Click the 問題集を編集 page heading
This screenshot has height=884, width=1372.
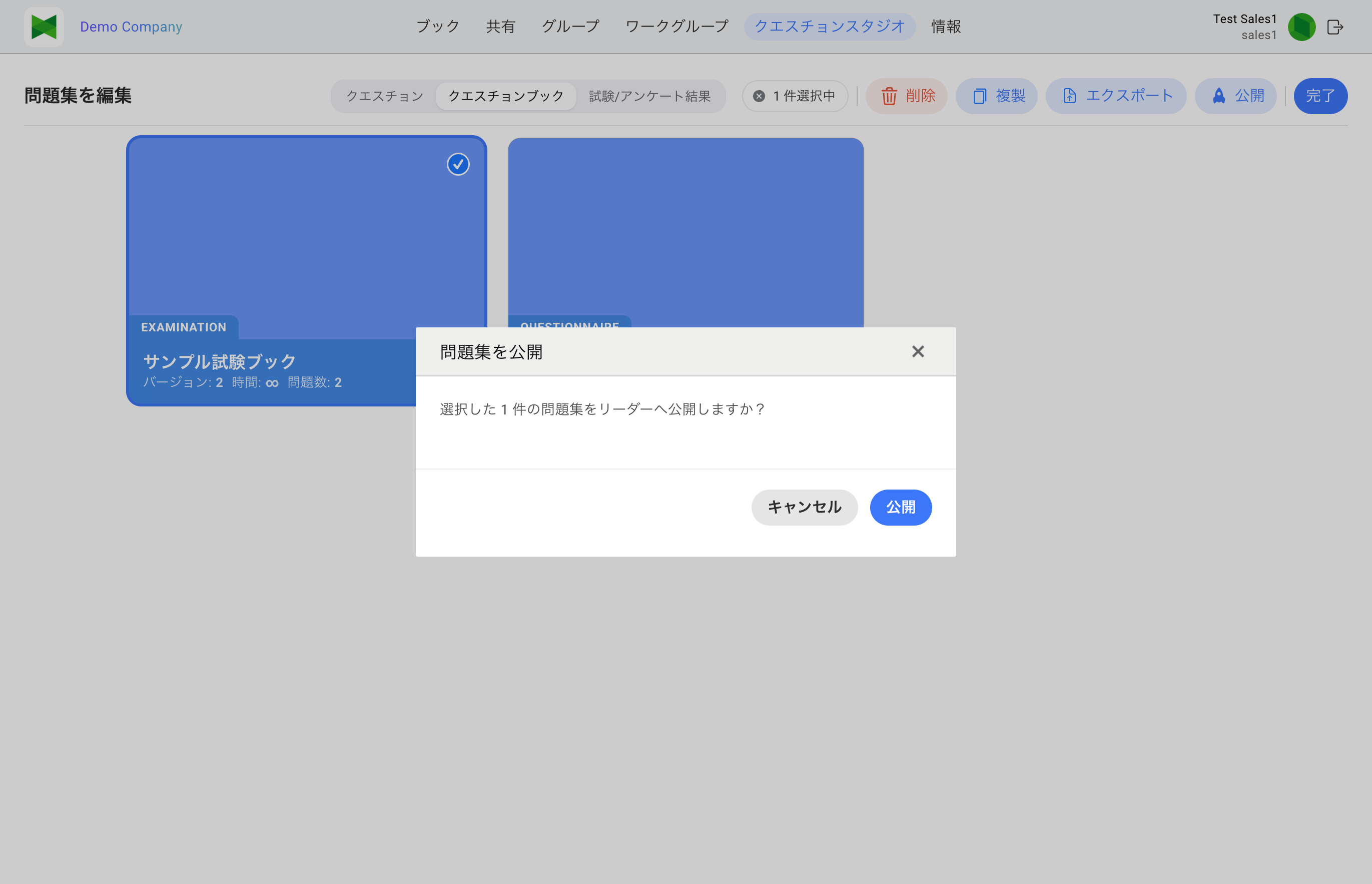(x=78, y=95)
